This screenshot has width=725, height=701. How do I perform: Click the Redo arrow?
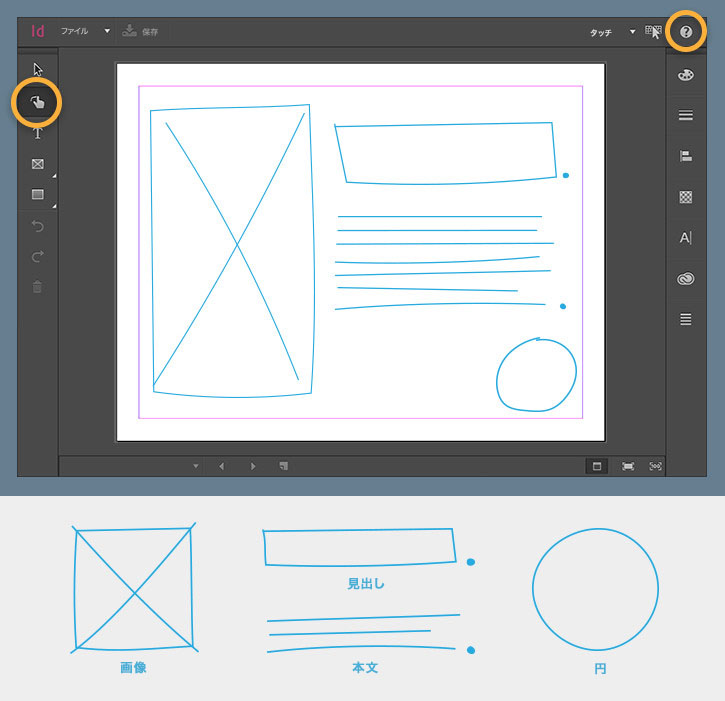coord(37,256)
